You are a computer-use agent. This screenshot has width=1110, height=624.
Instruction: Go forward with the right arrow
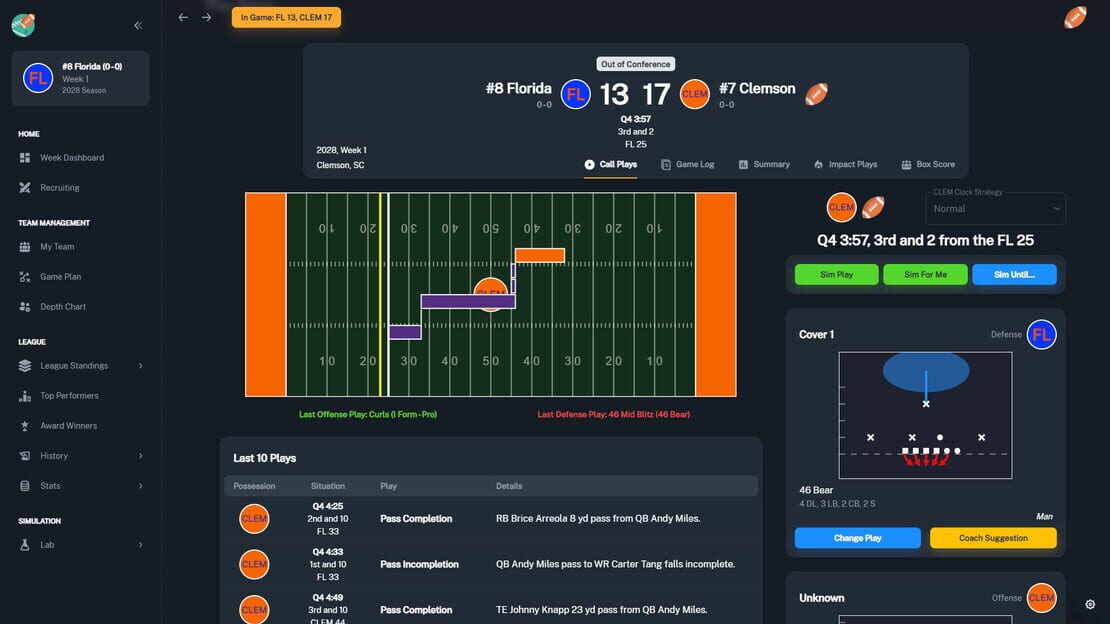pyautogui.click(x=206, y=17)
